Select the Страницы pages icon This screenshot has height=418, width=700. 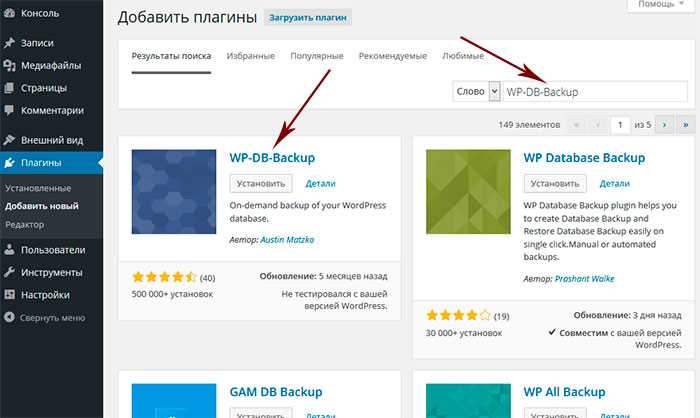click(x=9, y=88)
